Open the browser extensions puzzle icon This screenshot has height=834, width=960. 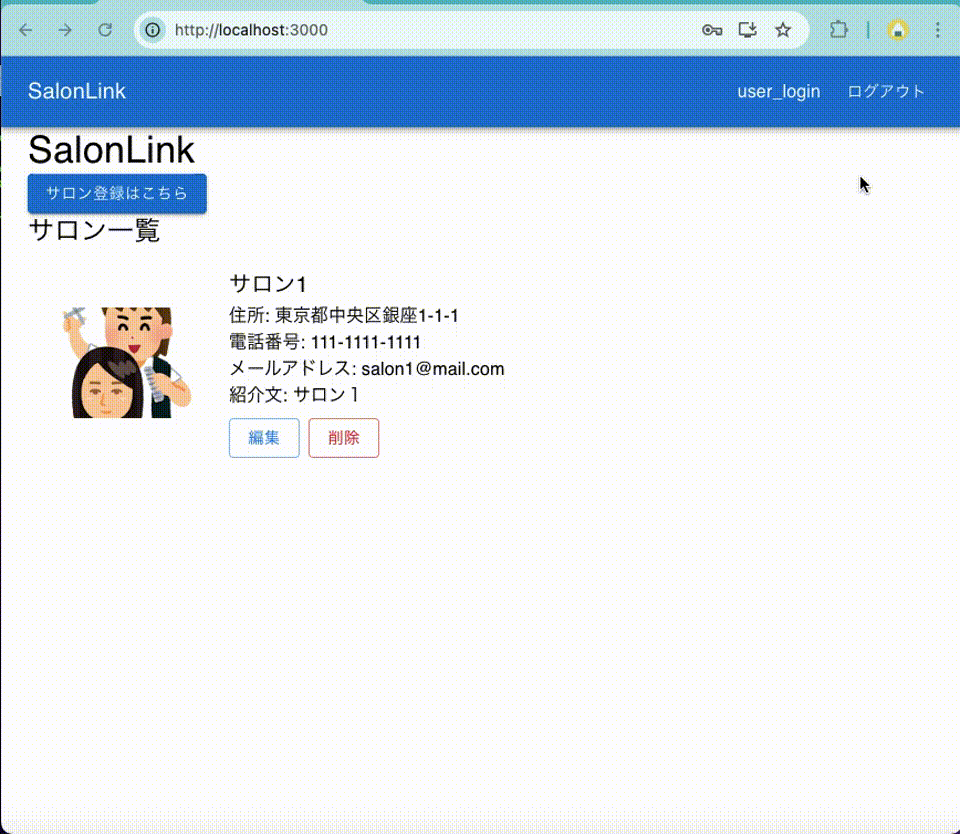tap(839, 30)
